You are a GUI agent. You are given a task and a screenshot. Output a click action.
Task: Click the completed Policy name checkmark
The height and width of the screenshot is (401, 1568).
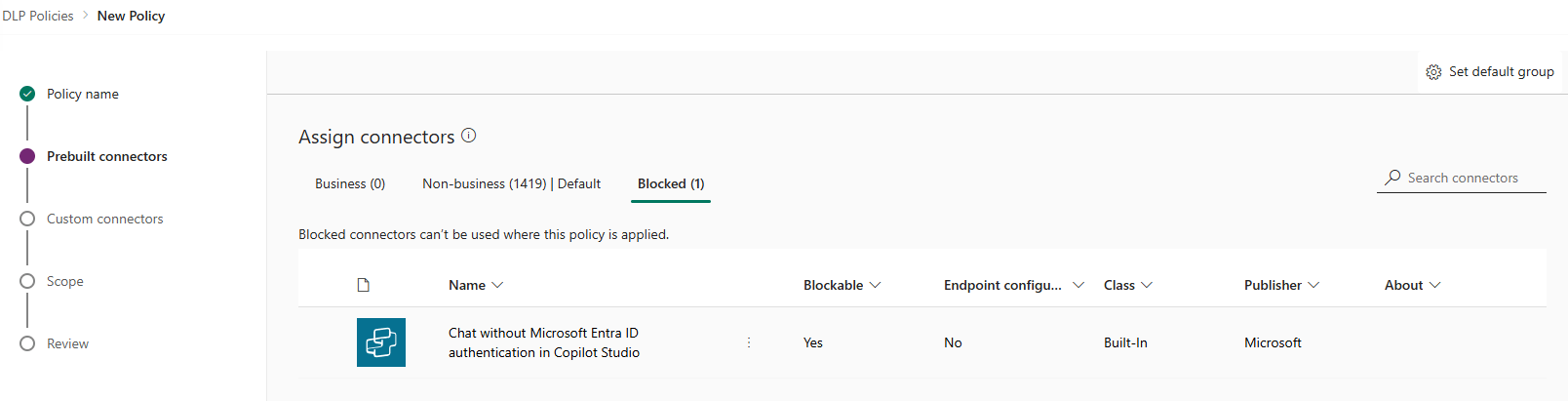click(27, 94)
